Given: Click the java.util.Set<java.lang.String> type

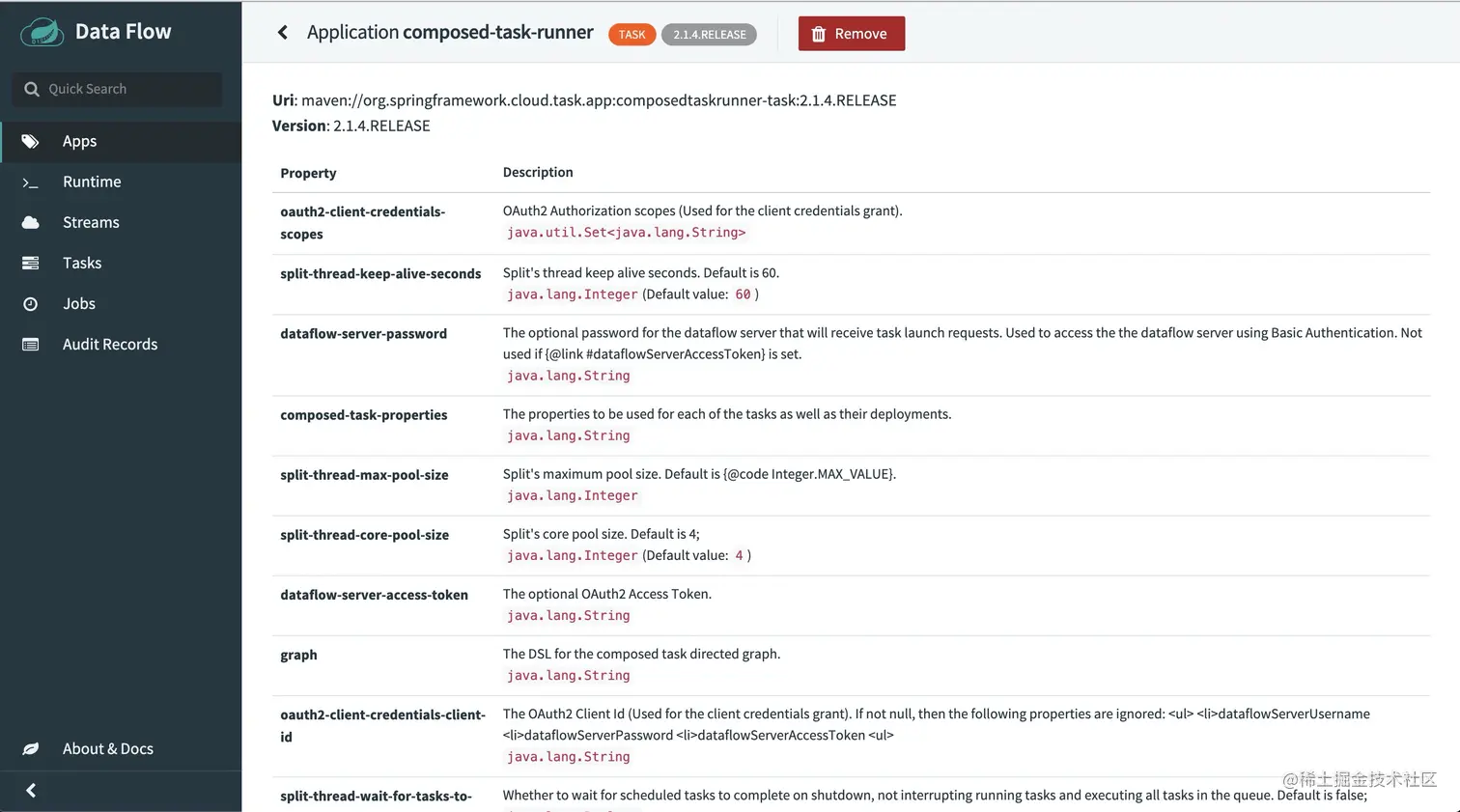Looking at the screenshot, I should click(627, 233).
